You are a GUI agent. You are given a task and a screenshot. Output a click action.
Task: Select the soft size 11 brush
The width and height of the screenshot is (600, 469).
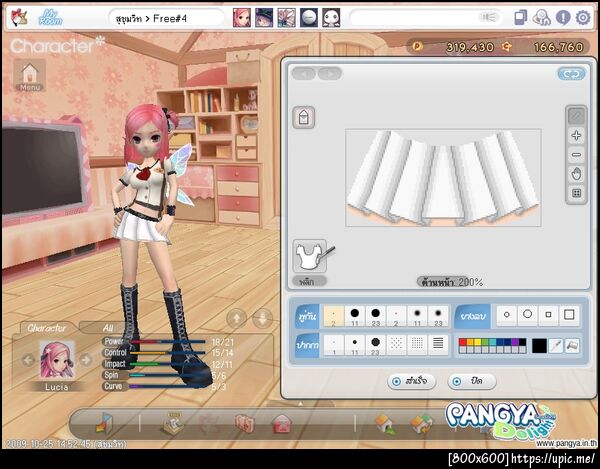point(417,316)
